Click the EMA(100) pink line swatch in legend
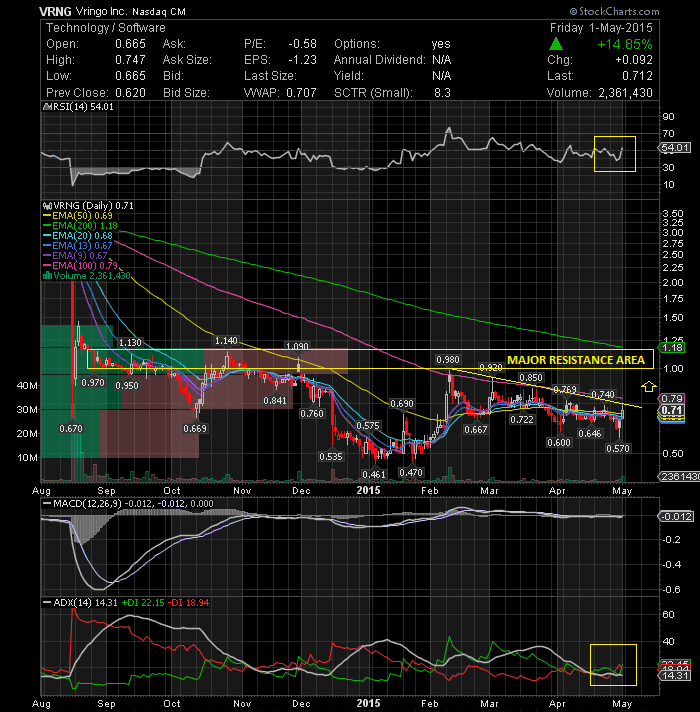Viewport: 700px width, 712px height. tap(47, 266)
